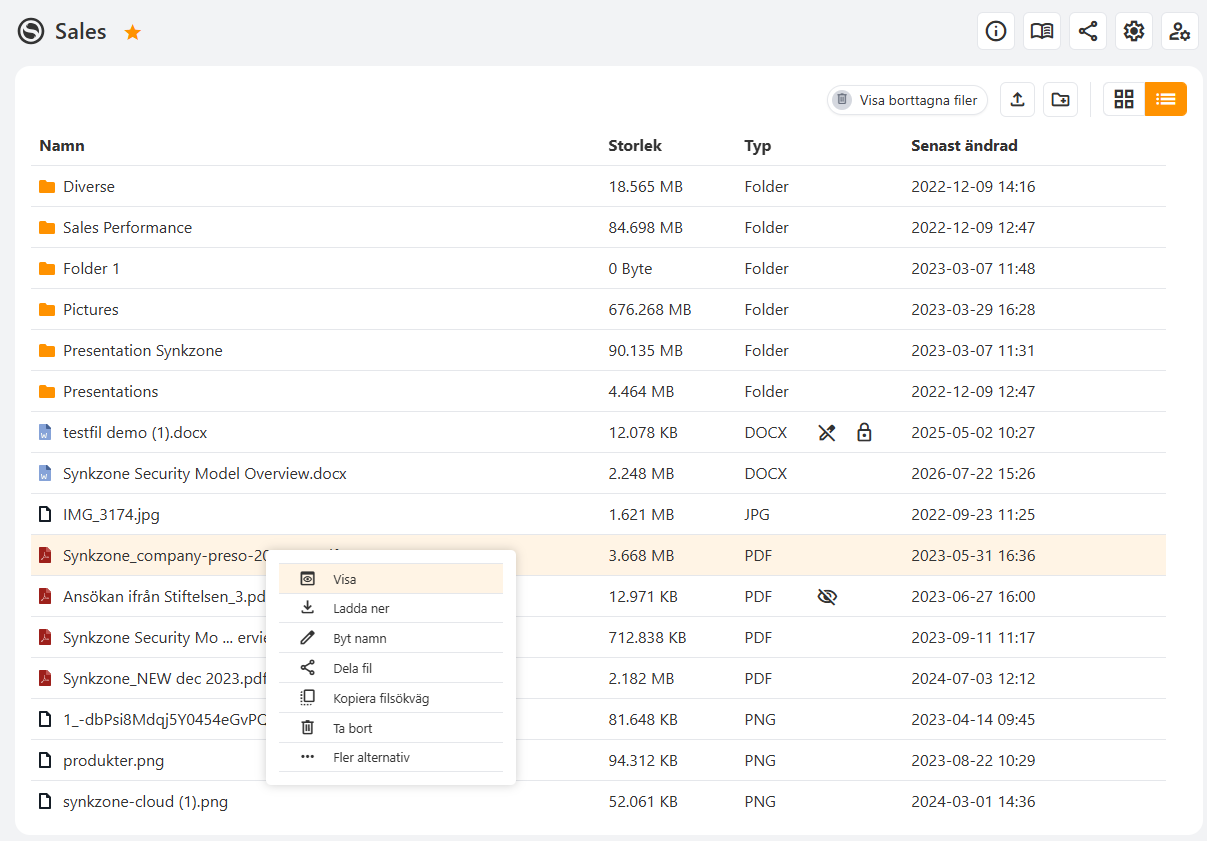Sort by the Namn column header
The width and height of the screenshot is (1207, 841).
coord(62,146)
